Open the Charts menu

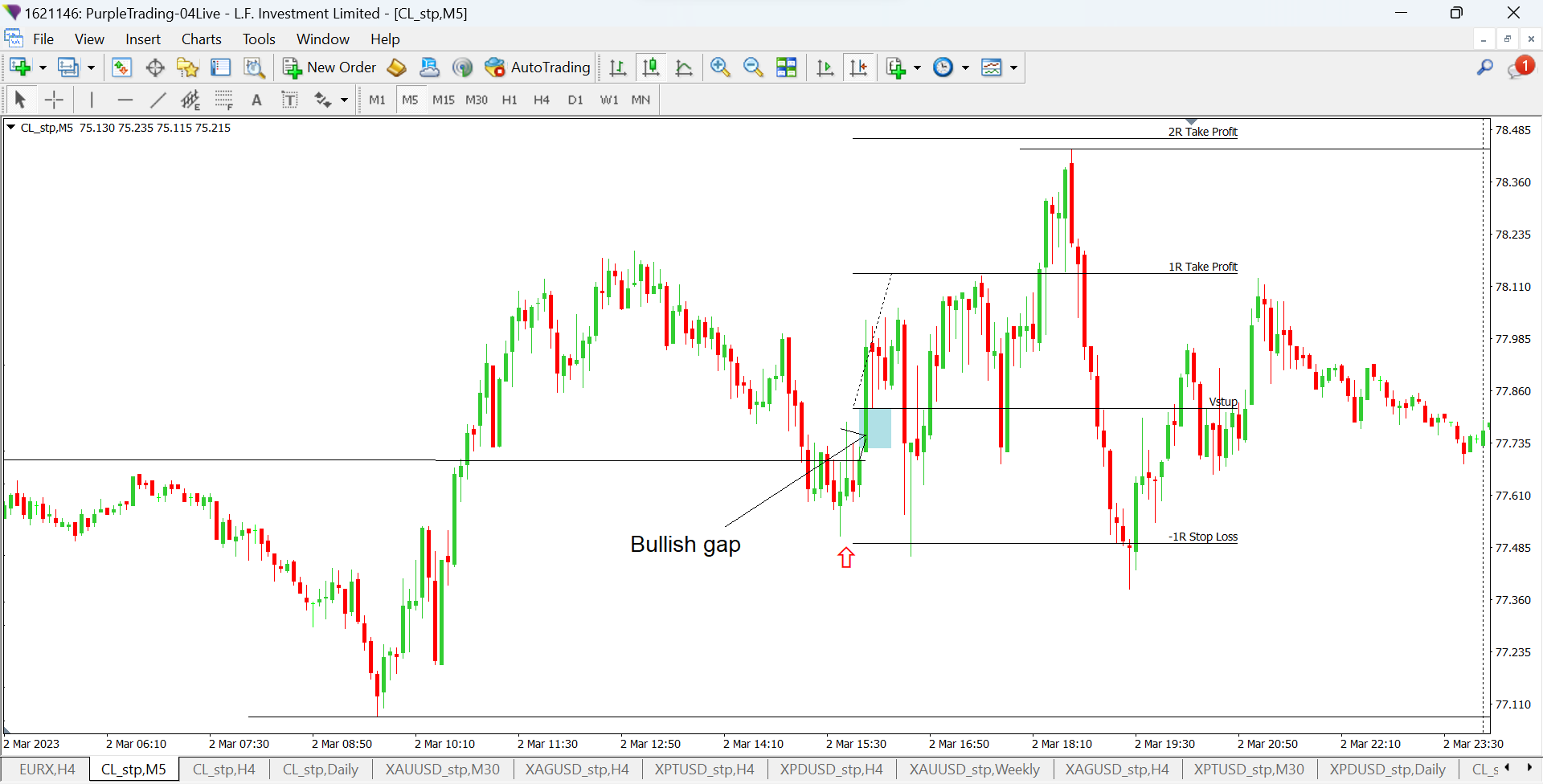pyautogui.click(x=202, y=39)
